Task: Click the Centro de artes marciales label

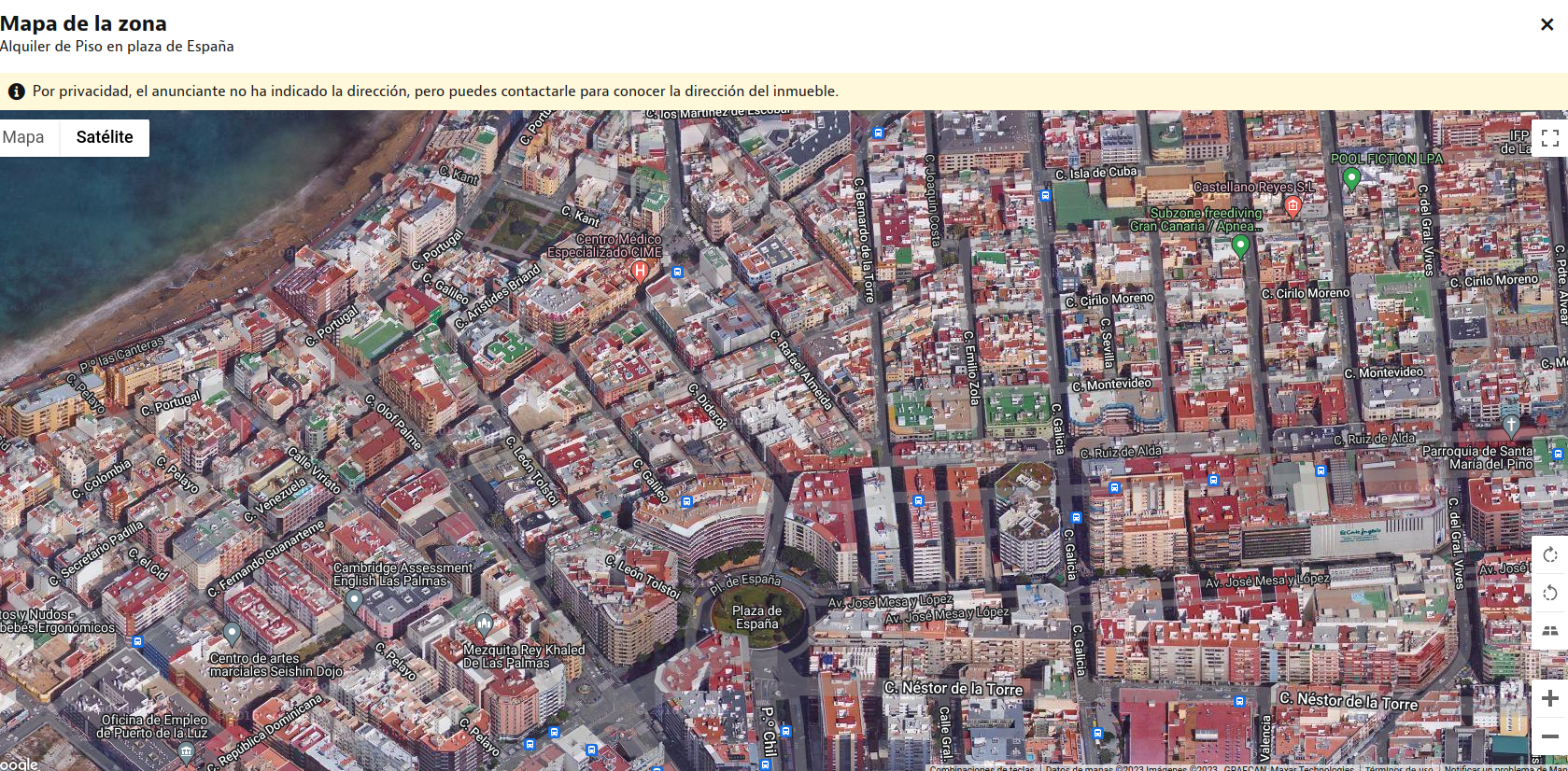Action: (x=276, y=665)
